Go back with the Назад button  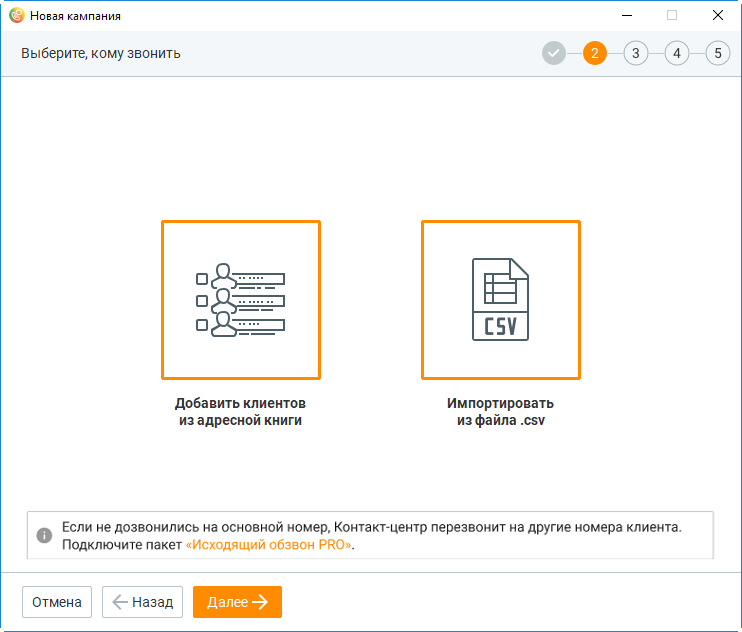pyautogui.click(x=142, y=602)
